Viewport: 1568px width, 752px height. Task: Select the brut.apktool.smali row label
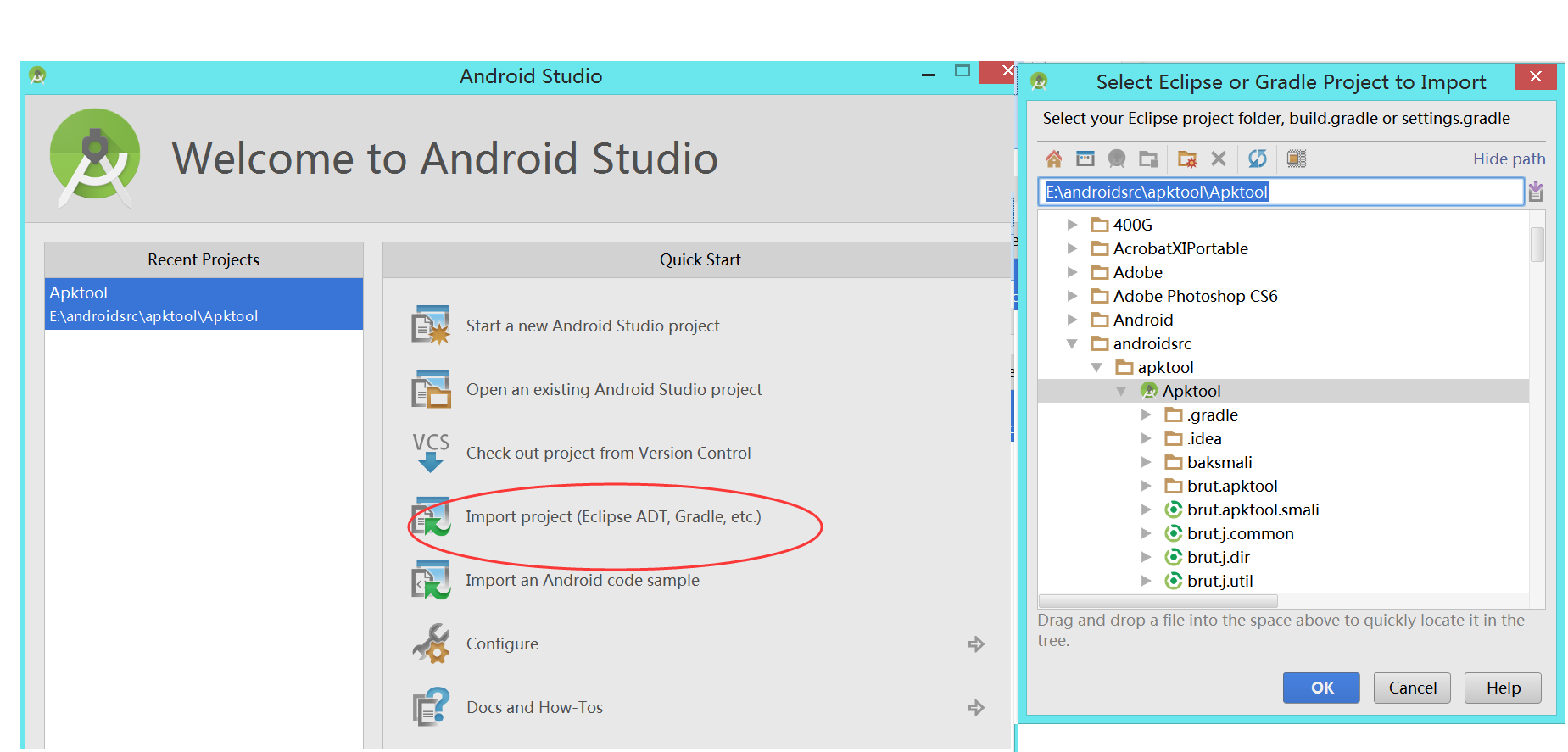coord(1253,510)
